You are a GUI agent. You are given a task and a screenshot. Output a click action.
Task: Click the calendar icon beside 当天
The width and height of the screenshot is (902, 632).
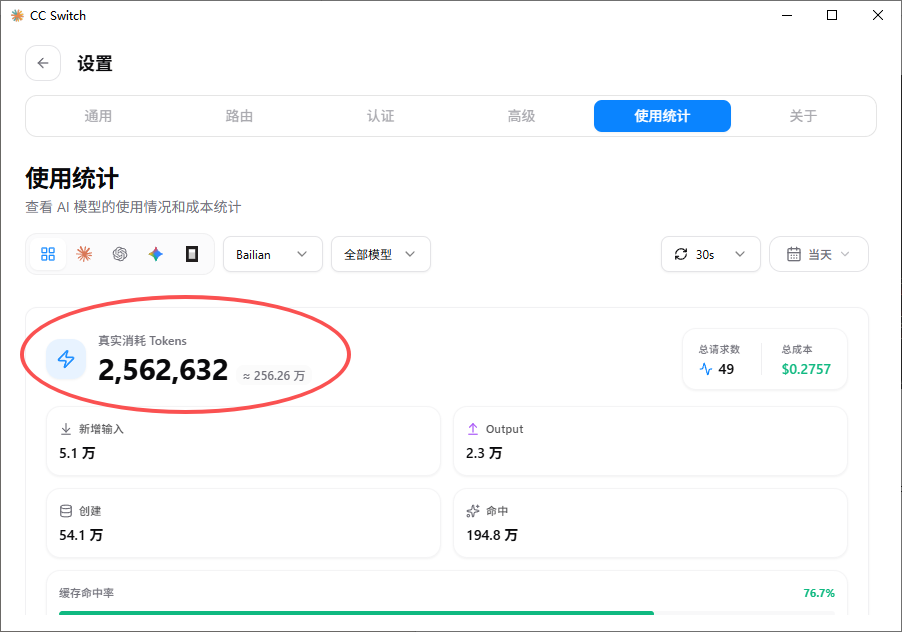pos(794,254)
